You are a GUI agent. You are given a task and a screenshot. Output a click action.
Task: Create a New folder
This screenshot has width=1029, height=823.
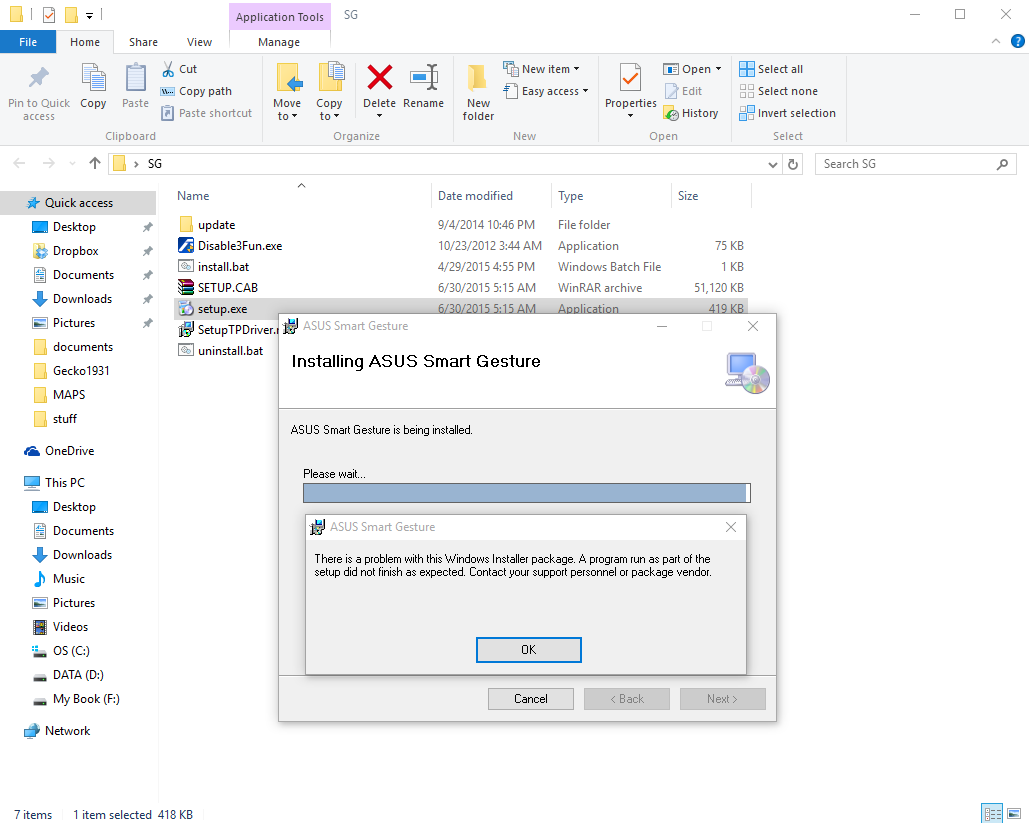[478, 92]
